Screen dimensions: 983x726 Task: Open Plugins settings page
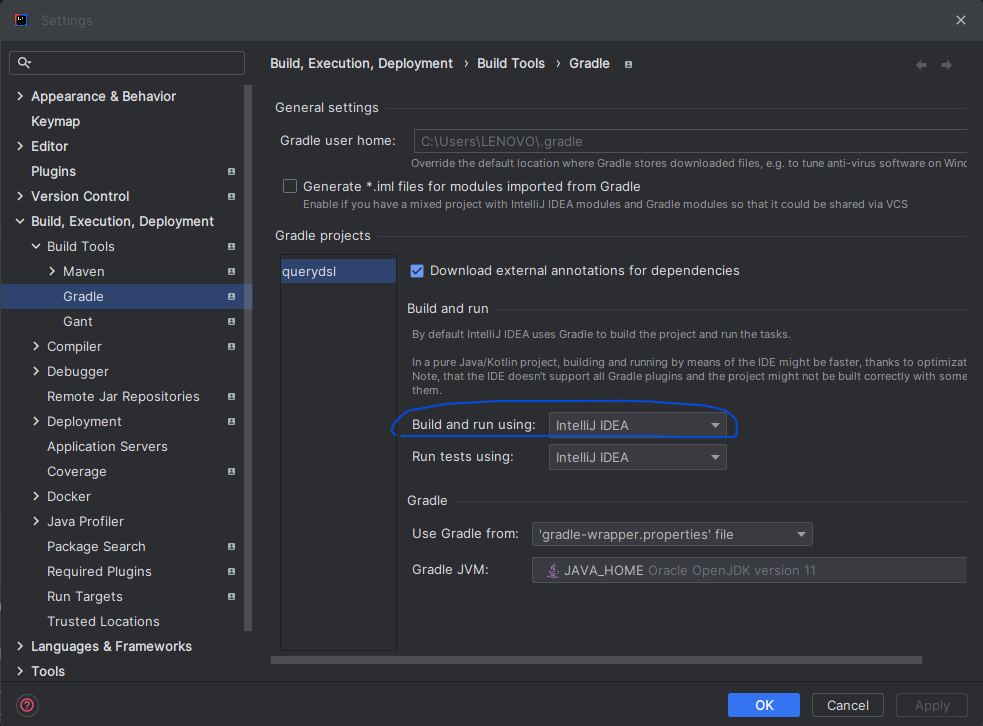pos(53,171)
